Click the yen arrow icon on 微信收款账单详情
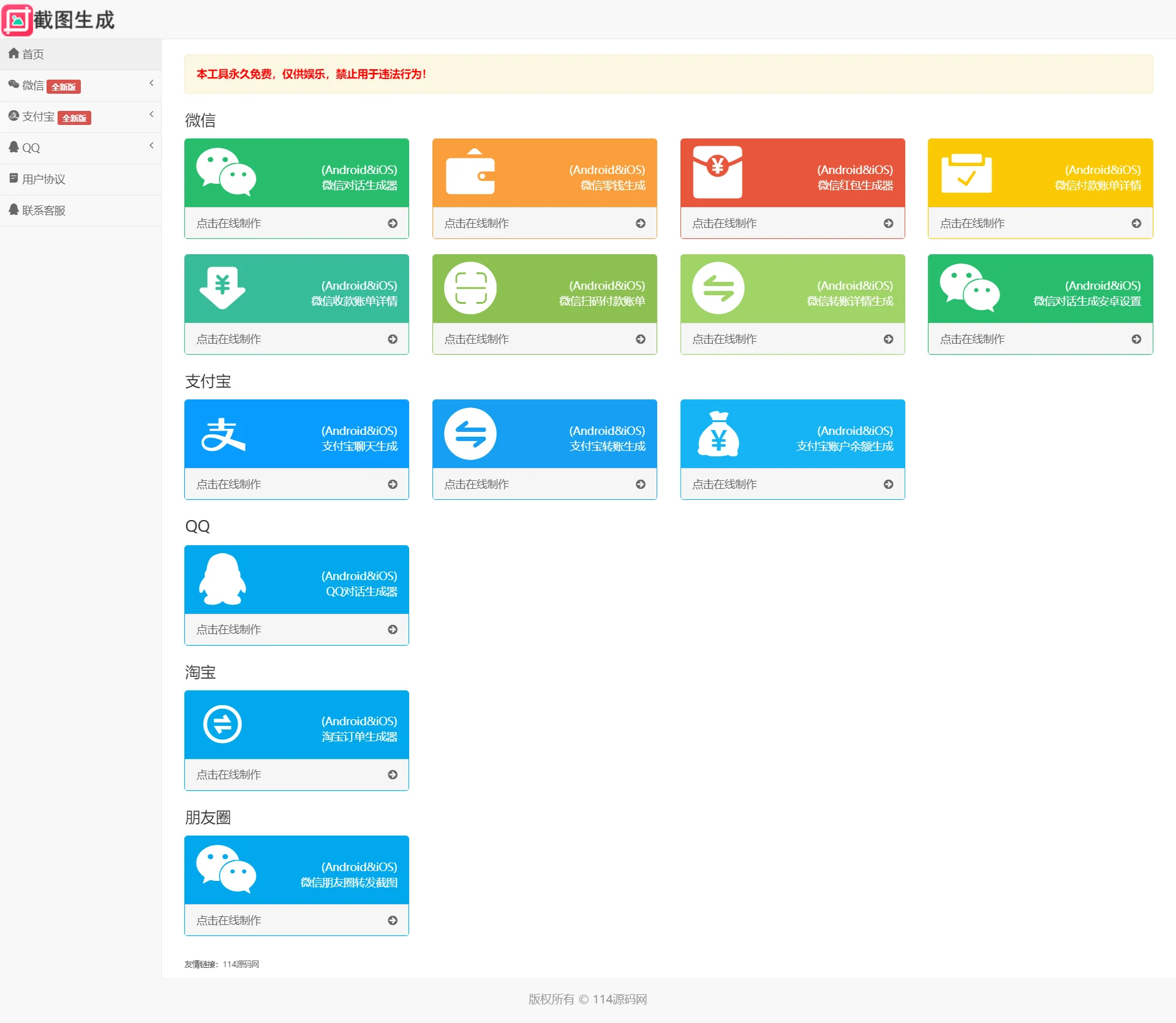The width and height of the screenshot is (1176, 1023). click(222, 287)
